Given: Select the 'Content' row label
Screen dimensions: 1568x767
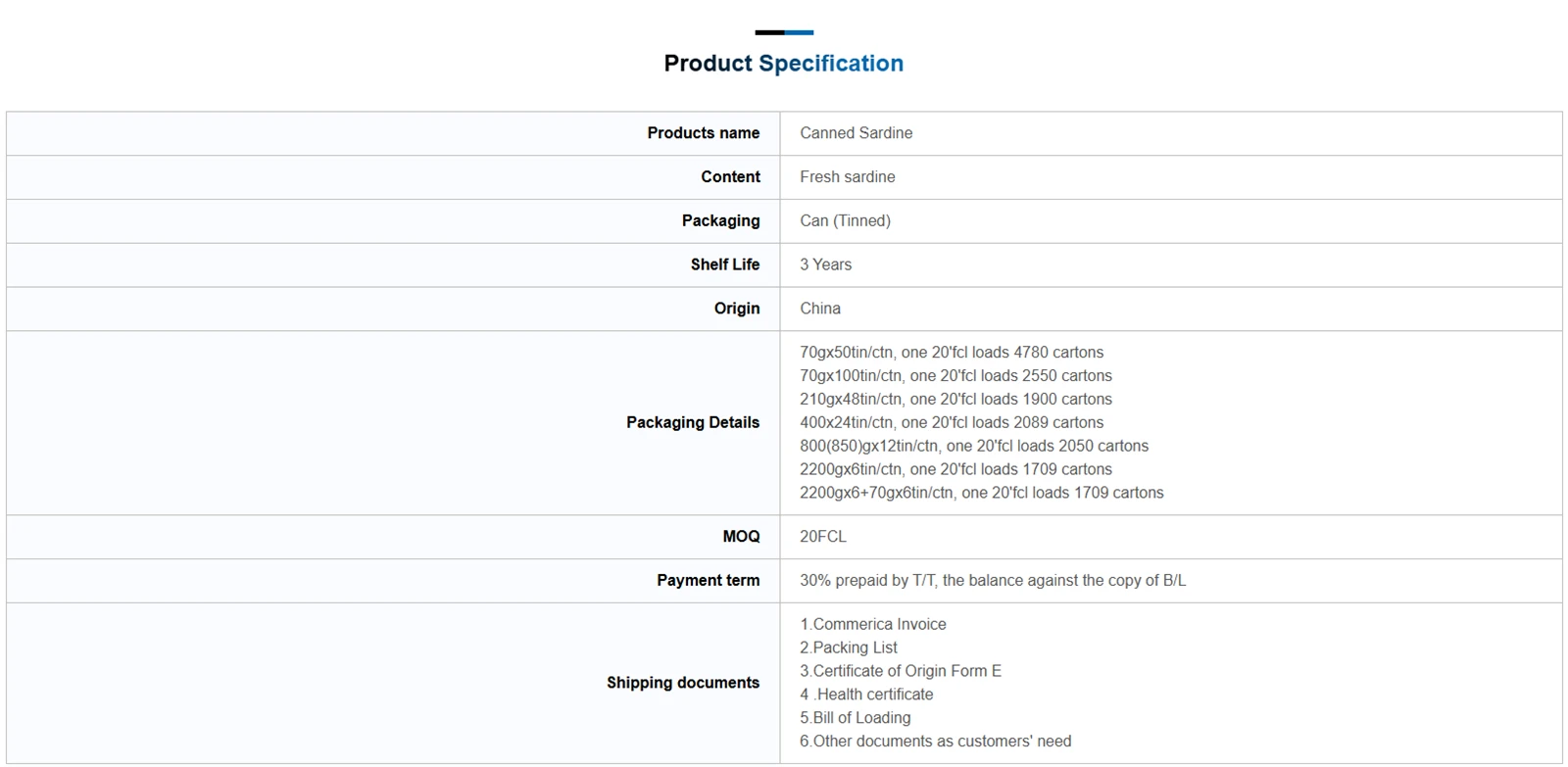Looking at the screenshot, I should pyautogui.click(x=730, y=177).
